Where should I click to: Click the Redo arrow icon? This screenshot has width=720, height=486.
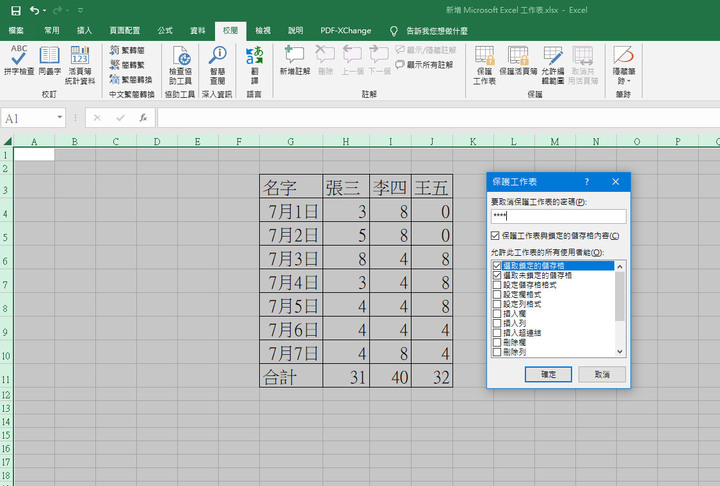(57, 10)
